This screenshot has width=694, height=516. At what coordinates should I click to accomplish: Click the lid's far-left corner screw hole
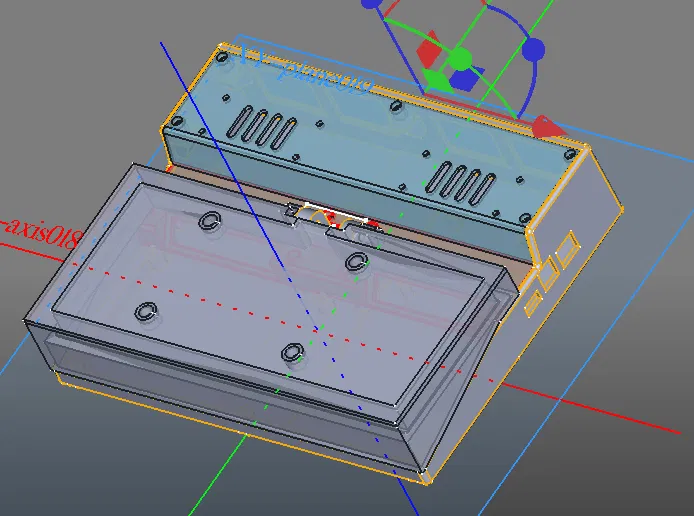pos(222,57)
